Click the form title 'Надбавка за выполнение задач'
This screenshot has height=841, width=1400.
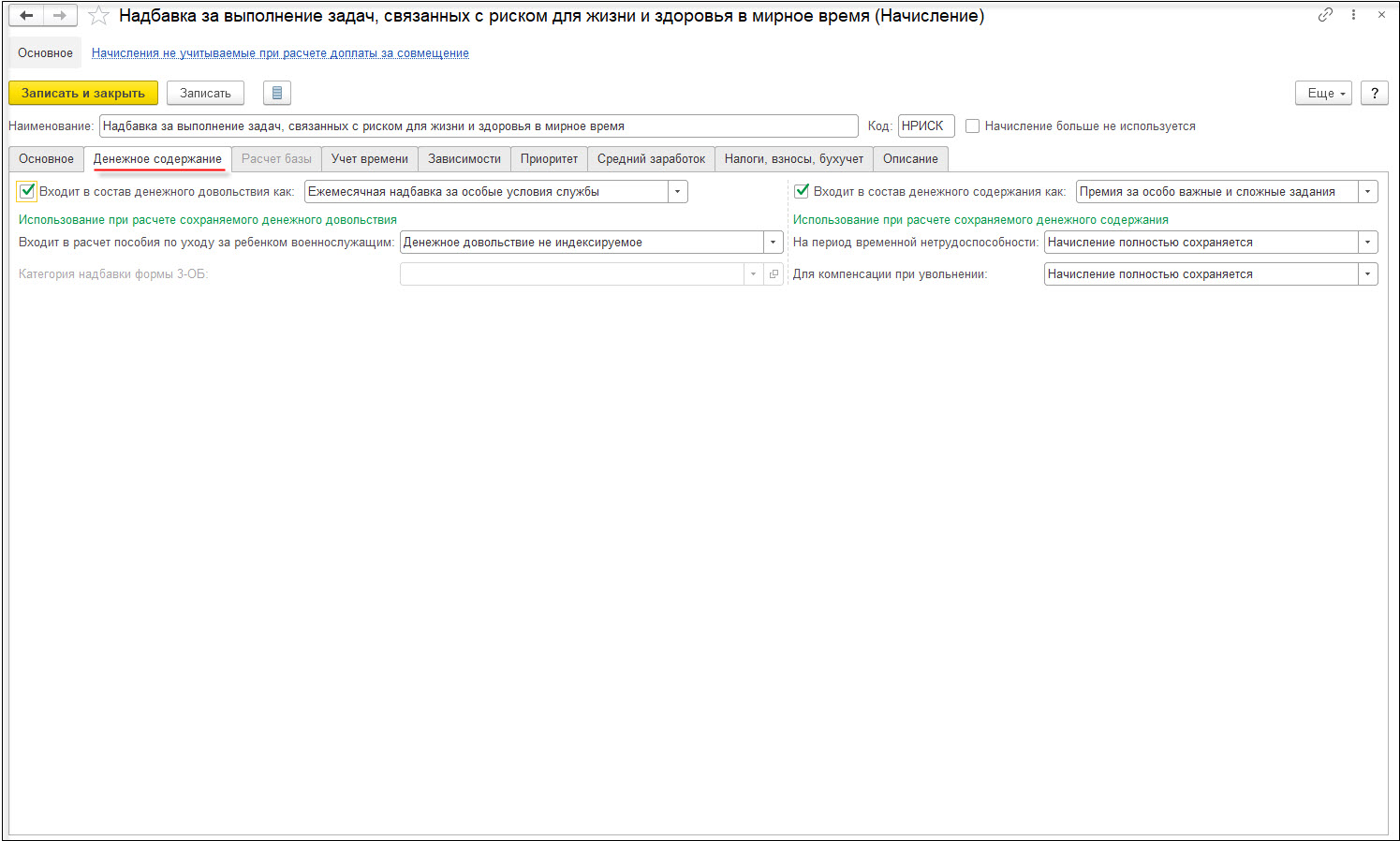point(552,16)
